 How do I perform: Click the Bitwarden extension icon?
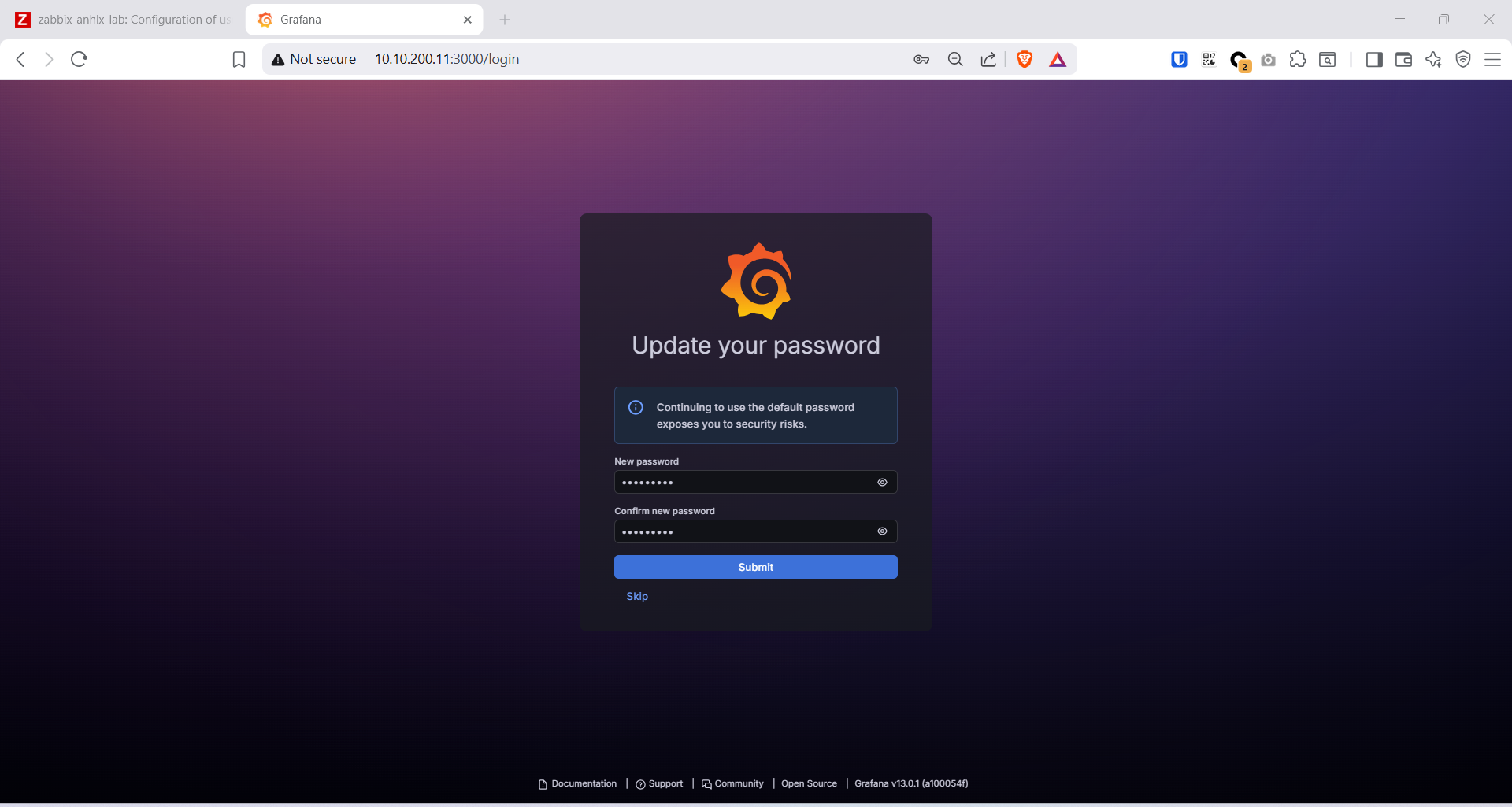tap(1179, 60)
